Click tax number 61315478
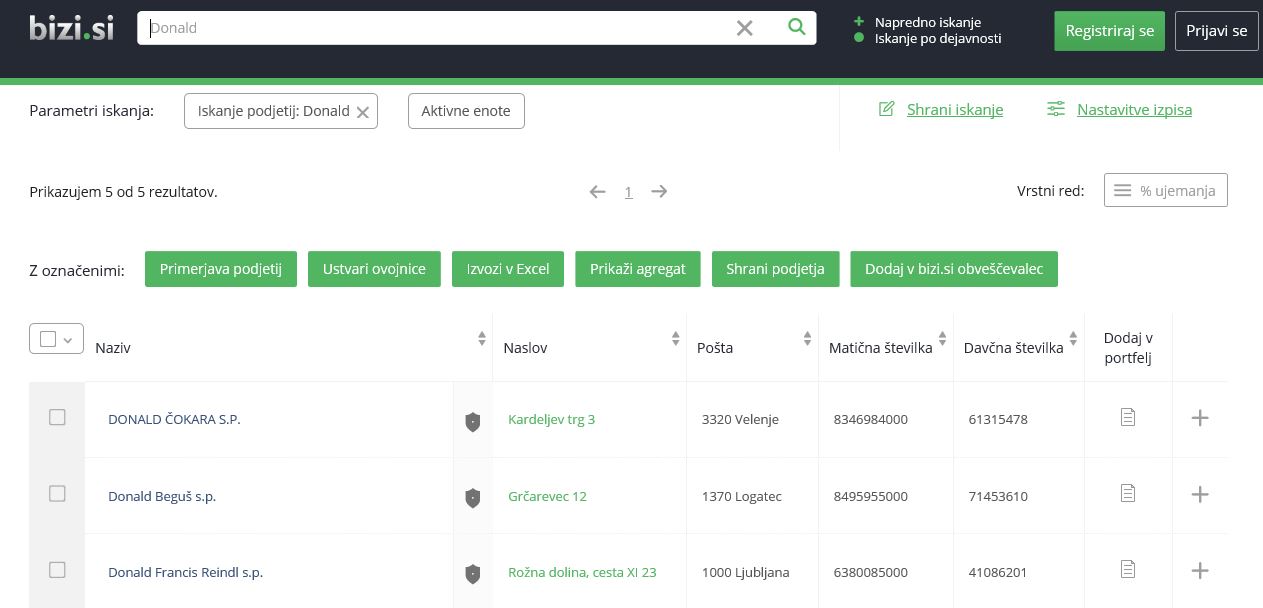The height and width of the screenshot is (608, 1263). tap(998, 419)
